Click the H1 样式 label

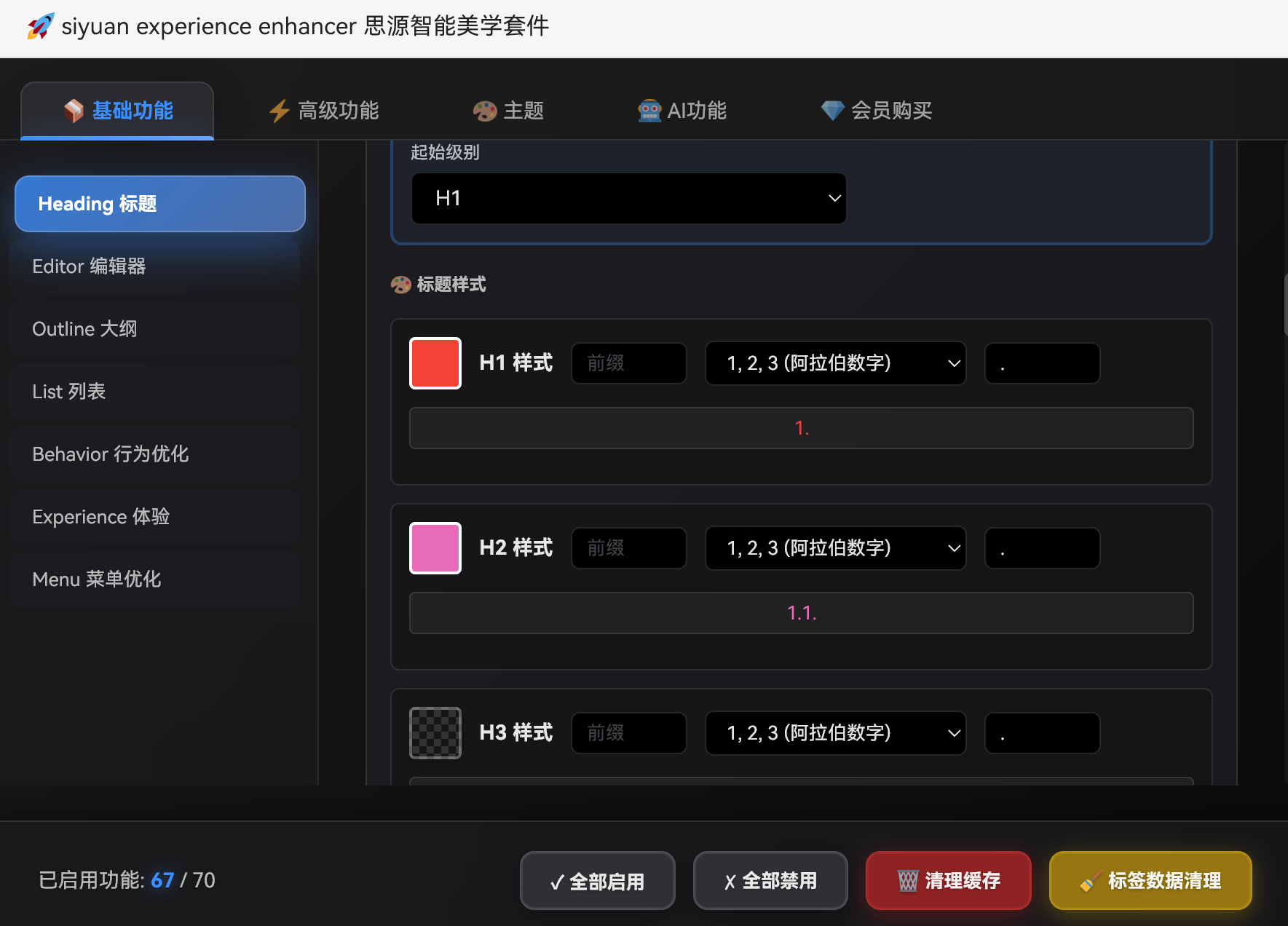pos(516,363)
